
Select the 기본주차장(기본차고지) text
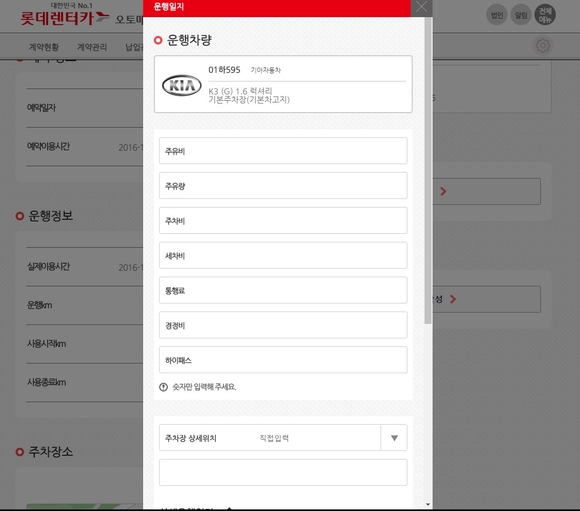(249, 100)
